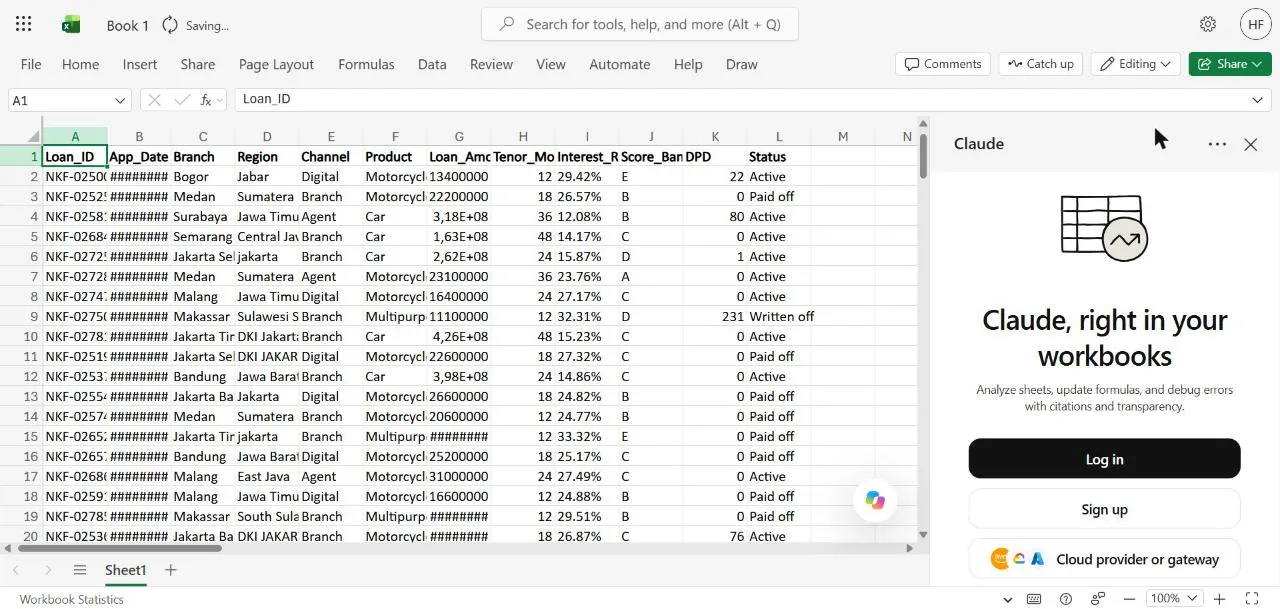The height and width of the screenshot is (609, 1280).
Task: Click the formula bar cancel X icon
Action: [x=154, y=100]
